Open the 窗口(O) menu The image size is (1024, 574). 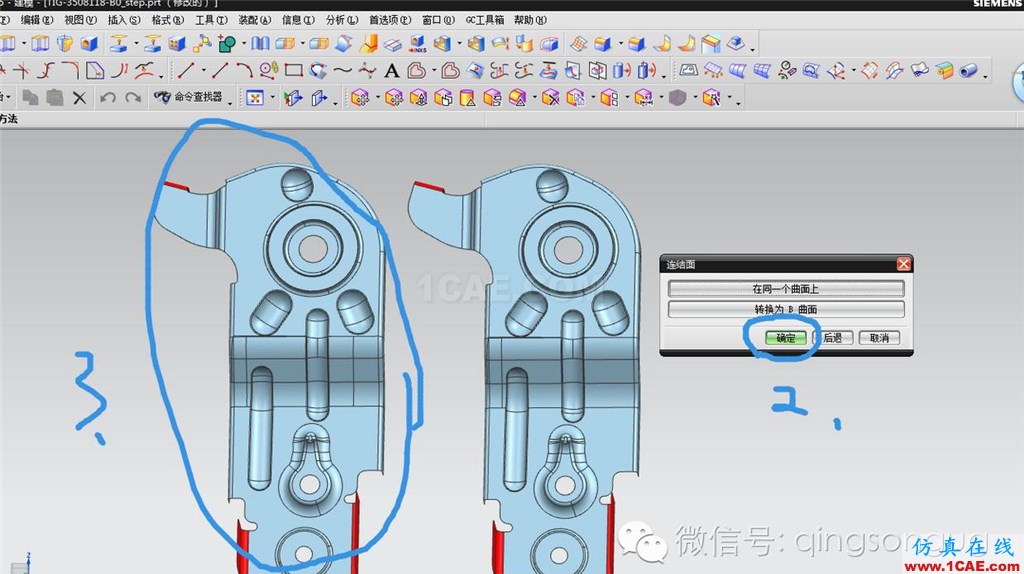tap(438, 20)
